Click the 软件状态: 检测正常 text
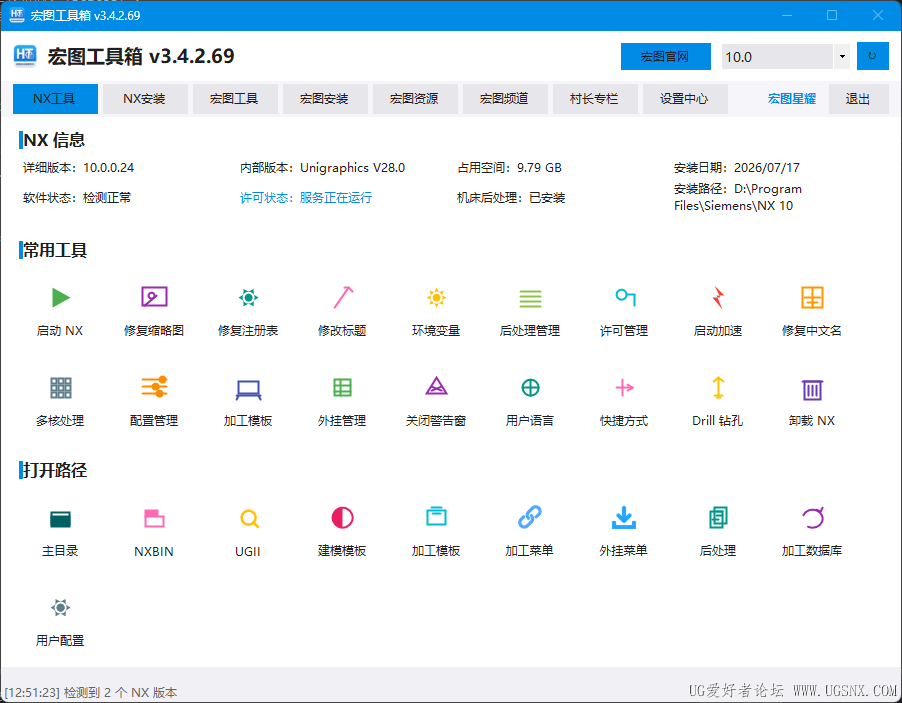Viewport: 902px width, 703px height. (x=77, y=198)
